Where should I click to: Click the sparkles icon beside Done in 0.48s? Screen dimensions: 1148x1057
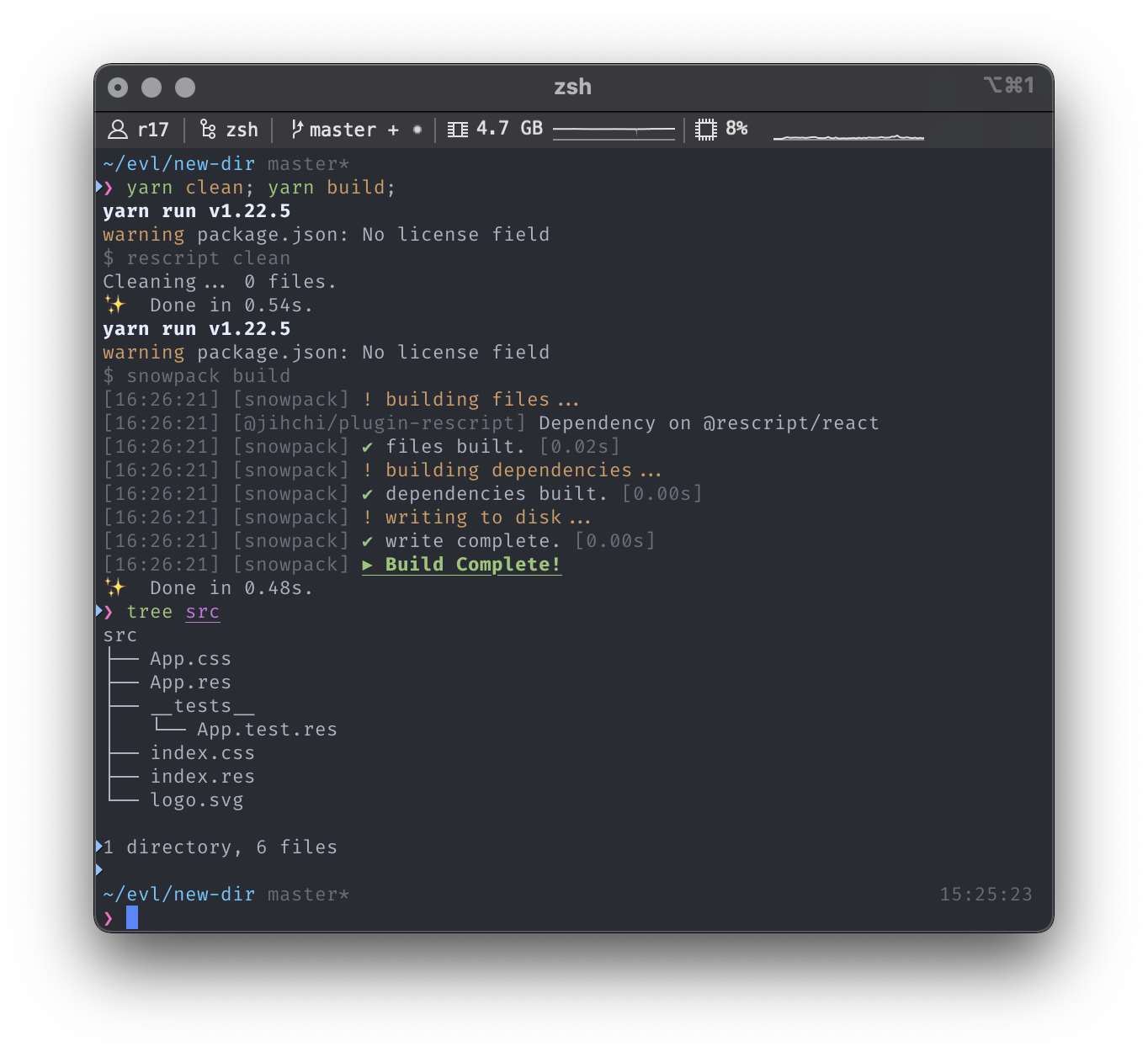[x=115, y=587]
